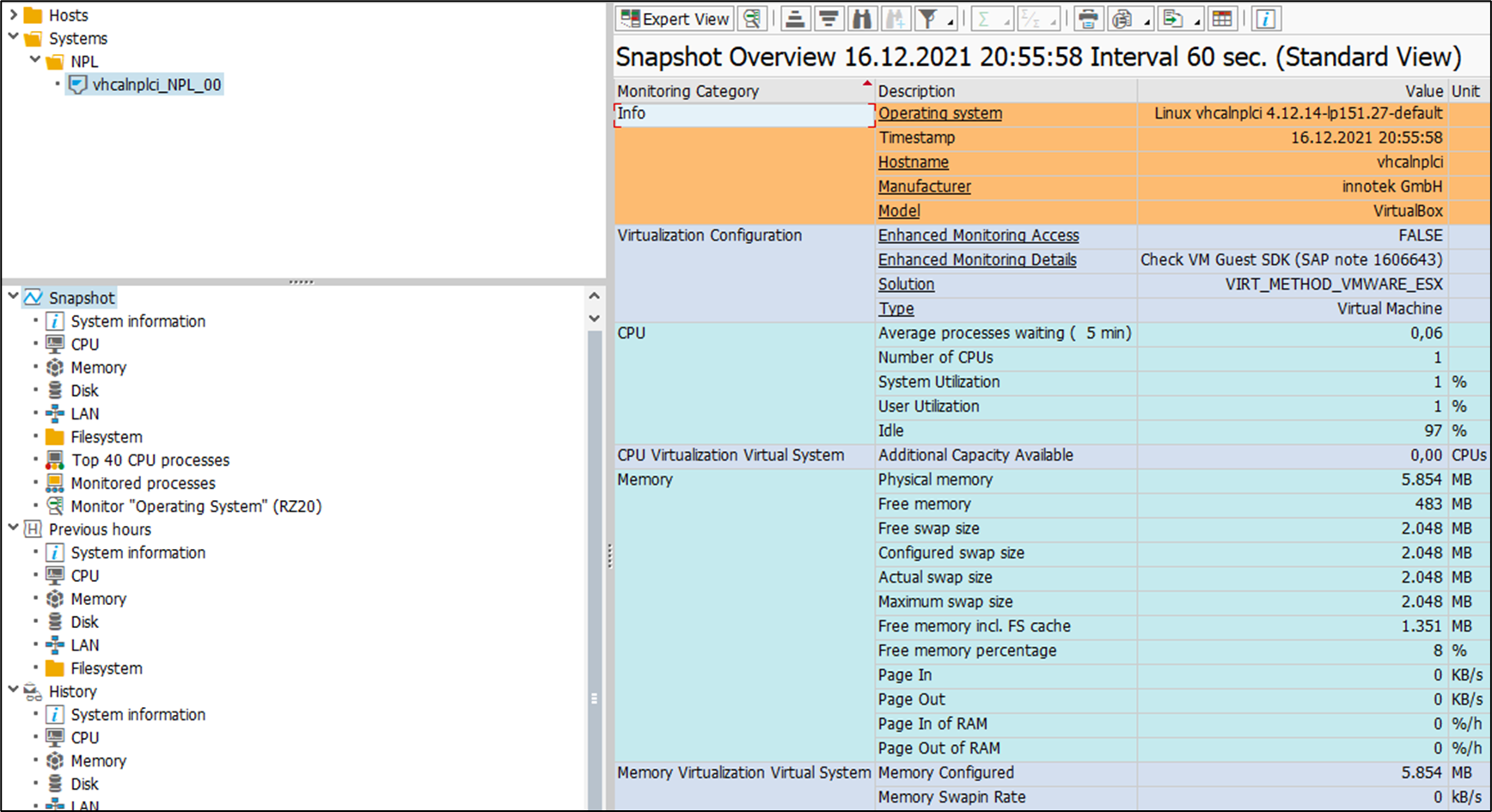Click Disk icon under Previous hours
1492x812 pixels.
point(55,621)
